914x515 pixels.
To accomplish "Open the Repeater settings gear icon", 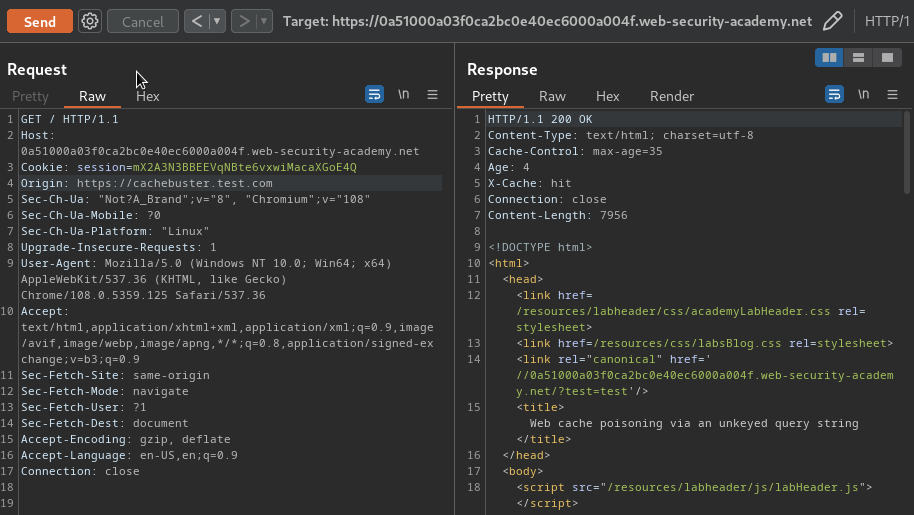I will pyautogui.click(x=90, y=22).
